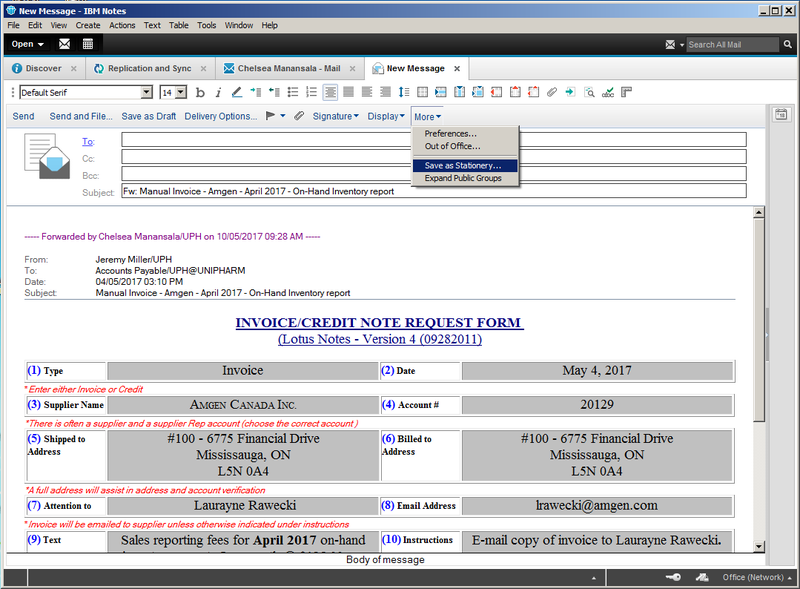The height and width of the screenshot is (589, 800).
Task: Click the search magnifier icon in the top bar
Action: pos(788,44)
